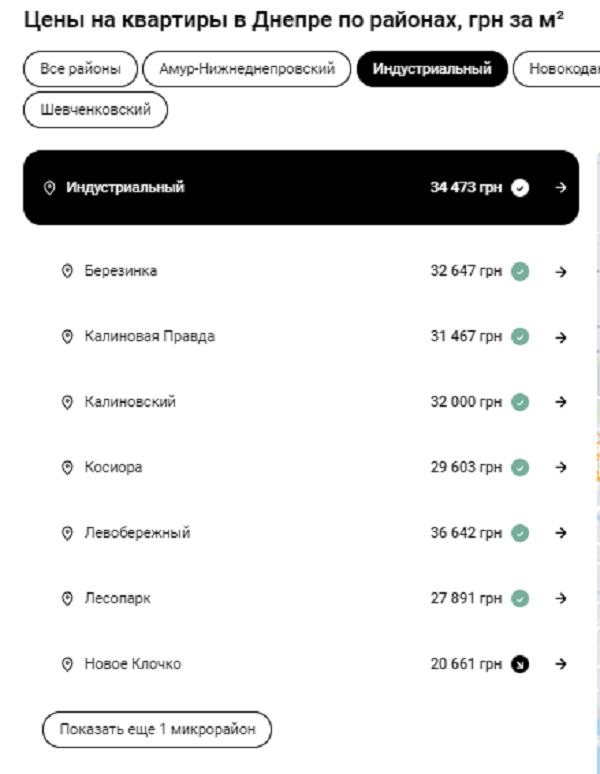
Task: Click the location pin icon beside Косиора
Action: click(68, 467)
